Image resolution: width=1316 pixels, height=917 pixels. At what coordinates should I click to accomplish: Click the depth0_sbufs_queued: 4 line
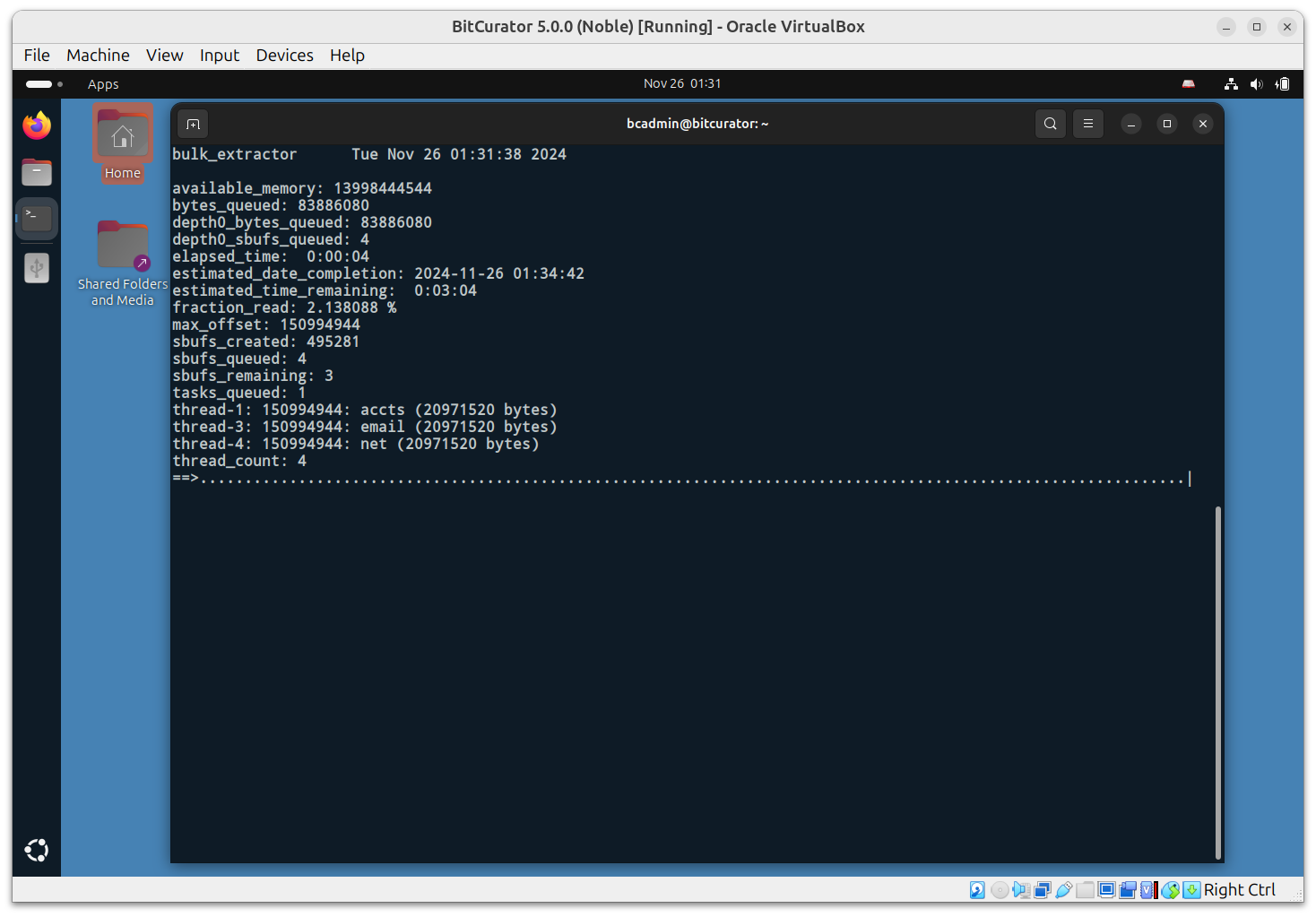(271, 239)
